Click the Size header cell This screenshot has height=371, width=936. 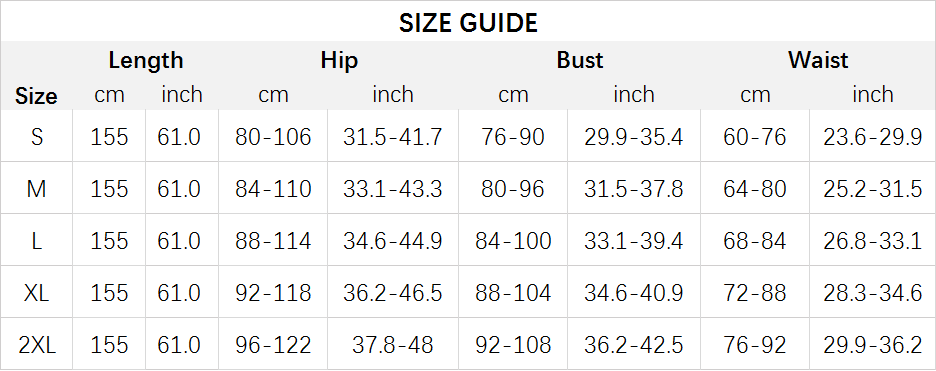click(36, 96)
